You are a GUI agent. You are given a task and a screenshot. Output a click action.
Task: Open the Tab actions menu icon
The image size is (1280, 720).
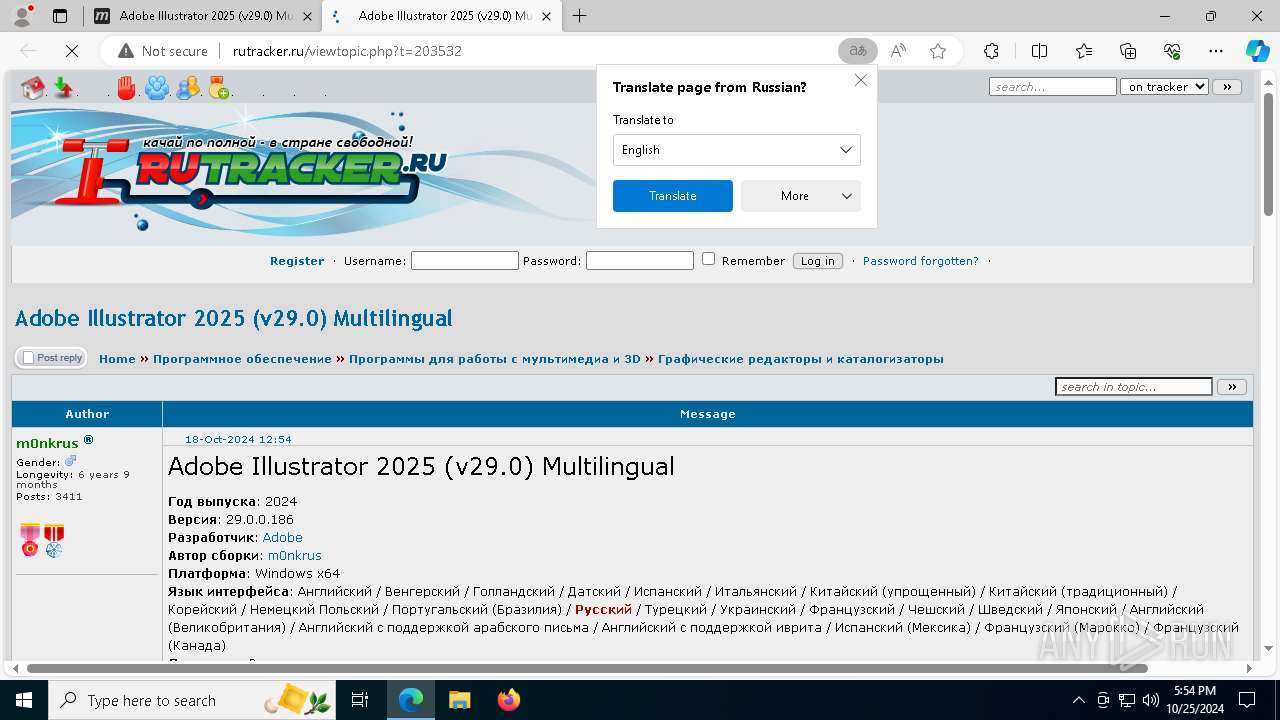(60, 16)
